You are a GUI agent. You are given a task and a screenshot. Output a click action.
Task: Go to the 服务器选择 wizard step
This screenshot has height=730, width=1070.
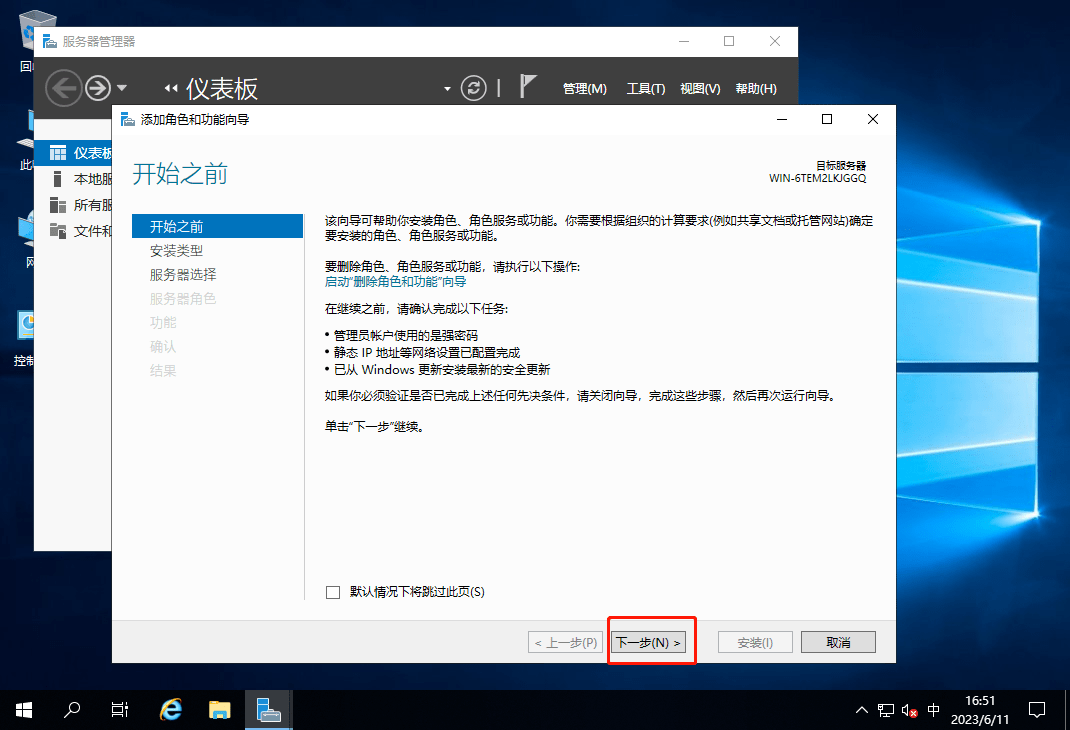(x=183, y=275)
